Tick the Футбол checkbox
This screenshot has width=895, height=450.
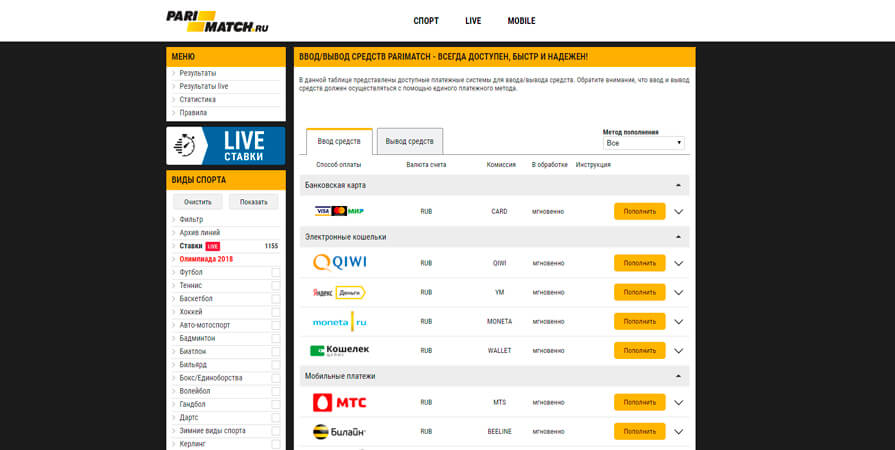(x=276, y=272)
